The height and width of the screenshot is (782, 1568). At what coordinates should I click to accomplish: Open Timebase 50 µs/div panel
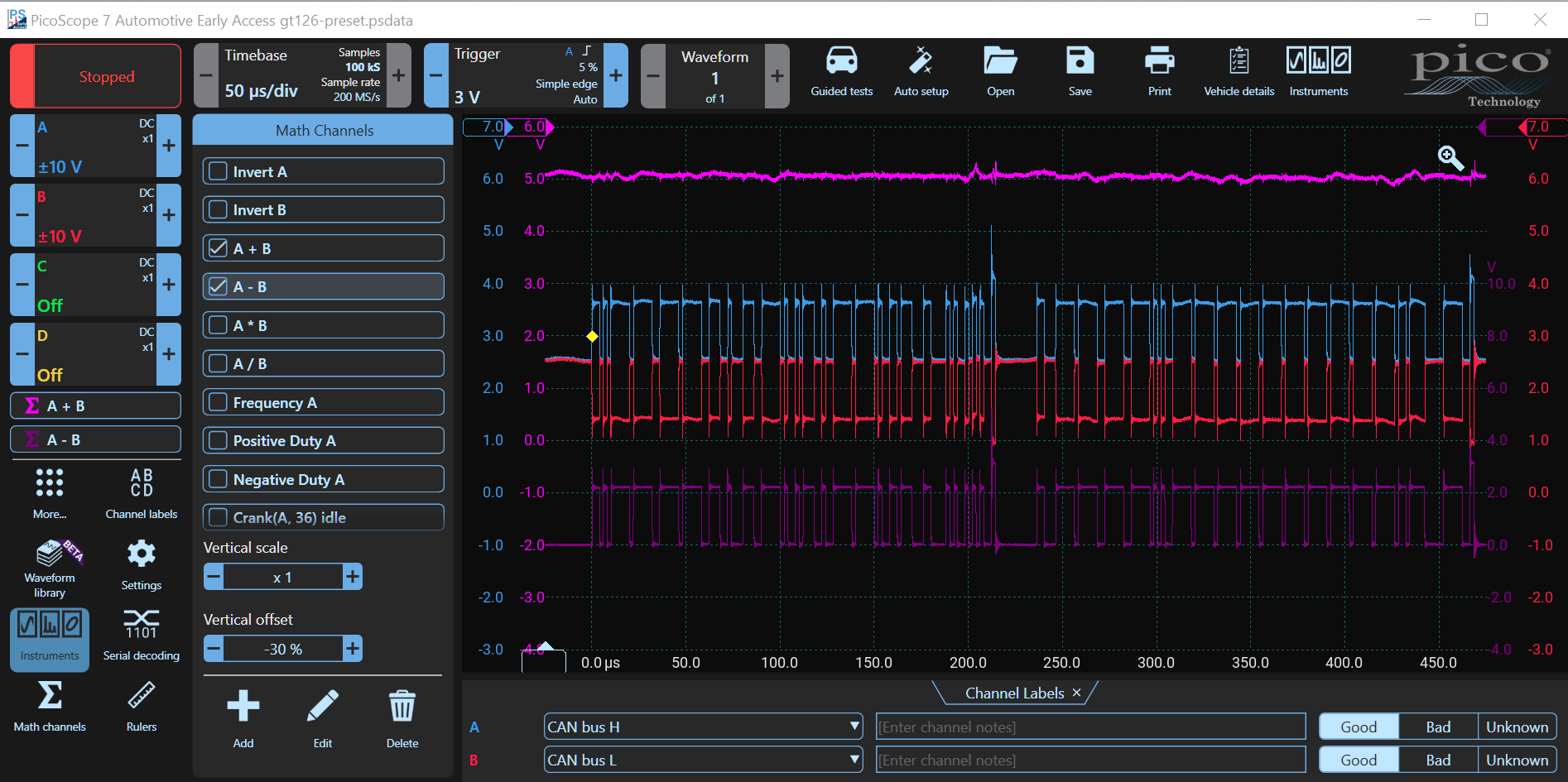pyautogui.click(x=302, y=75)
